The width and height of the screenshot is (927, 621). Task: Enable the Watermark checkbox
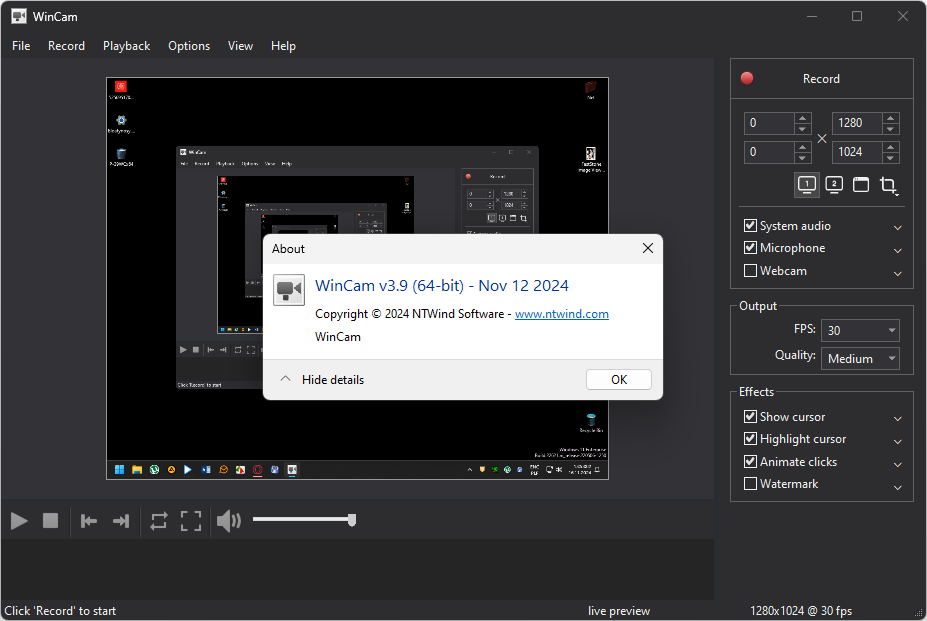coord(750,484)
